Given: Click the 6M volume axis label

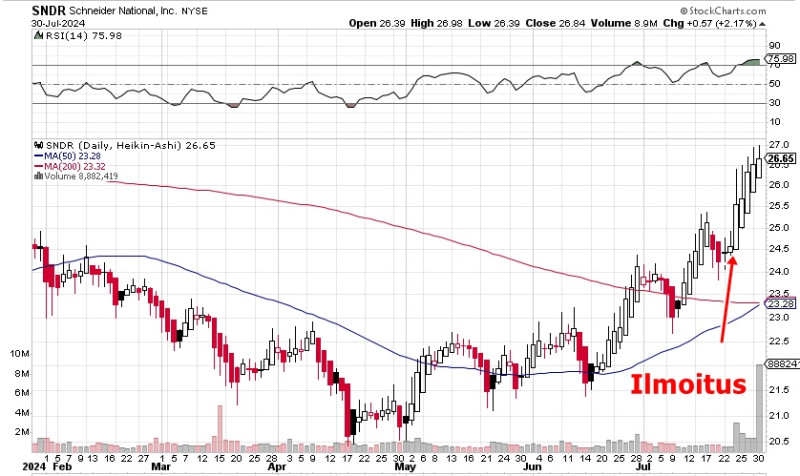Looking at the screenshot, I should 22,393.
